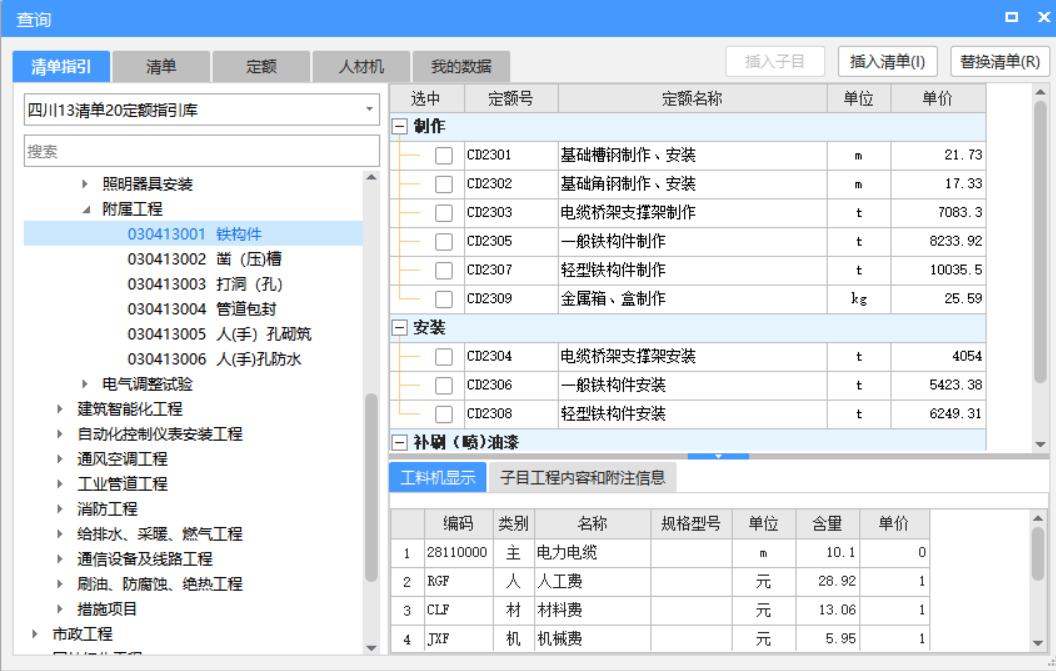The image size is (1056, 671).
Task: Expand the 消防工程 node
Action: [x=60, y=509]
